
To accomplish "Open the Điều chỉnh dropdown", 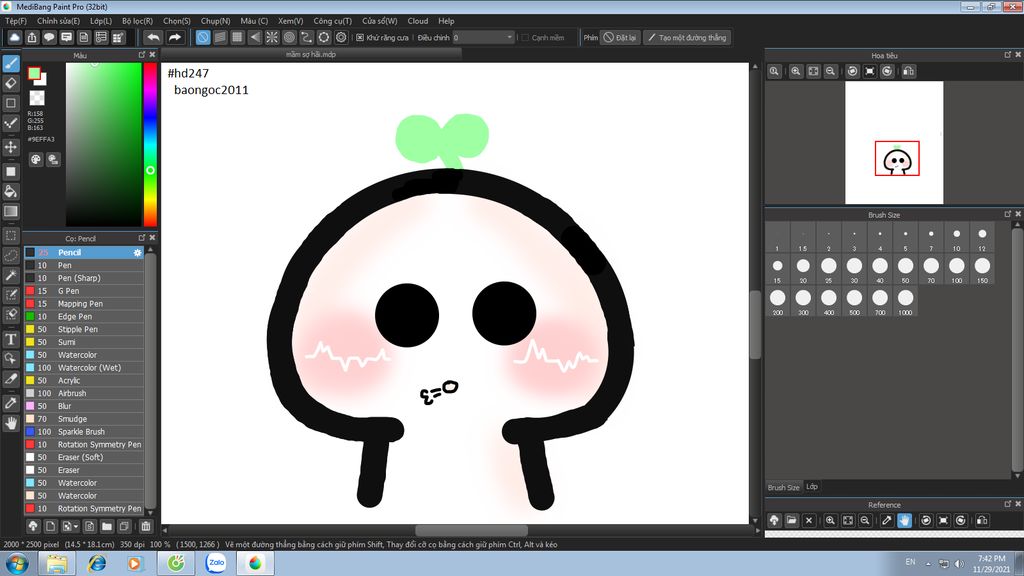I will click(x=484, y=37).
